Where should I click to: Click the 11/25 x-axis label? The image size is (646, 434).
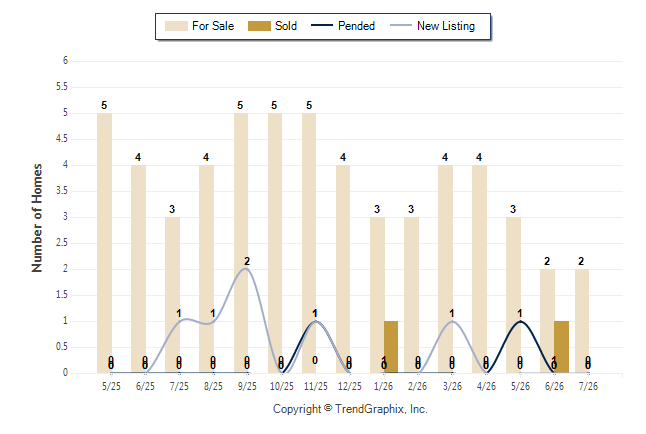tap(316, 386)
